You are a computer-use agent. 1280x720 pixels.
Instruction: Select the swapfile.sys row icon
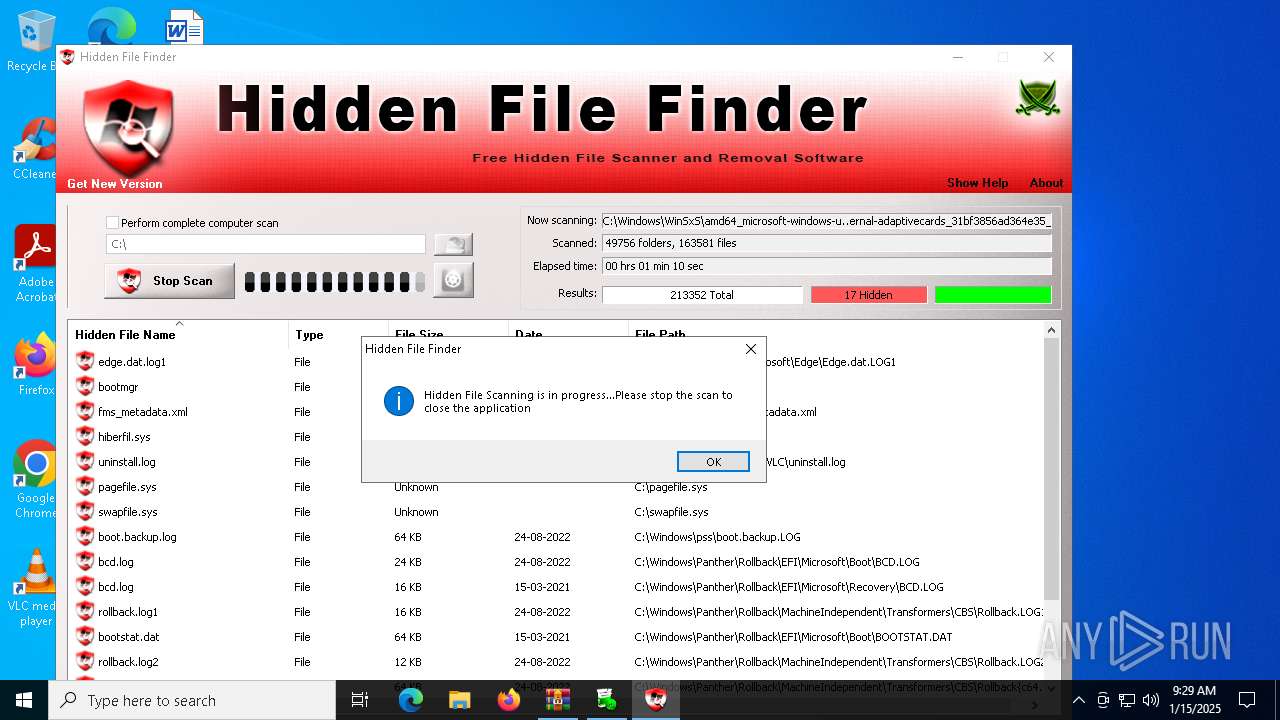(85, 512)
